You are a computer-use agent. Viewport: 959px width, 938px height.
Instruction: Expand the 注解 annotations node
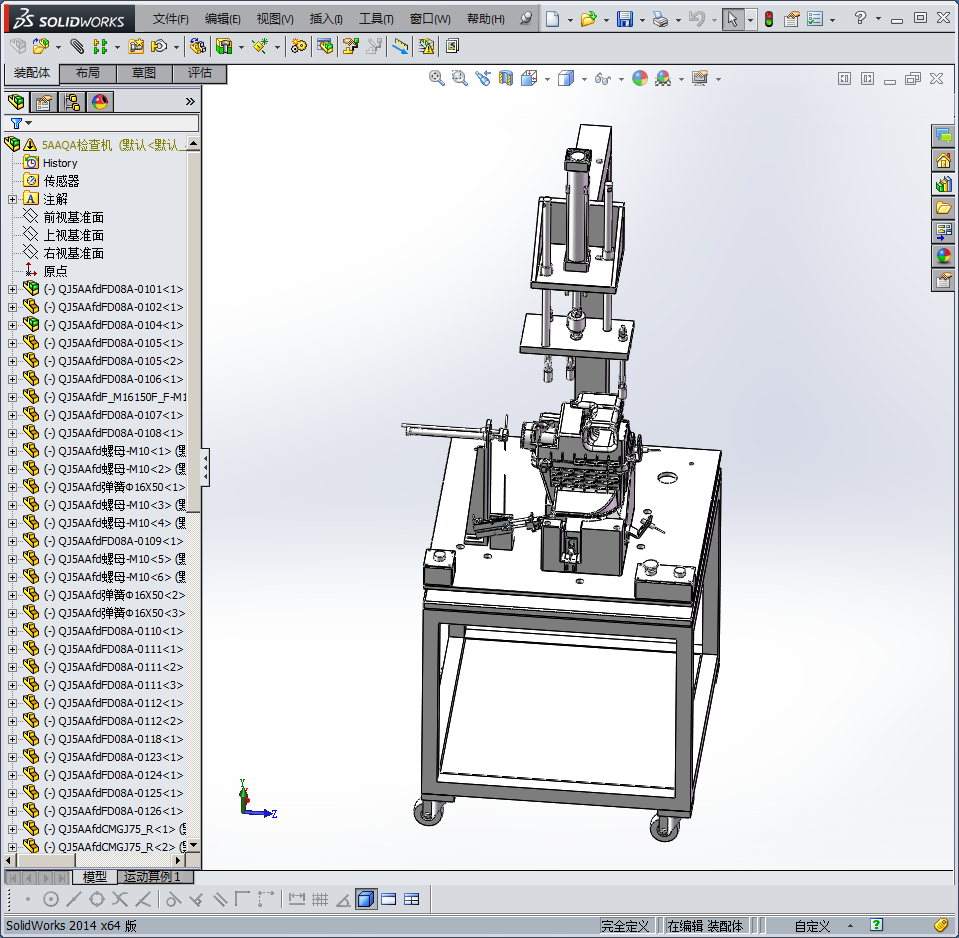[x=12, y=199]
